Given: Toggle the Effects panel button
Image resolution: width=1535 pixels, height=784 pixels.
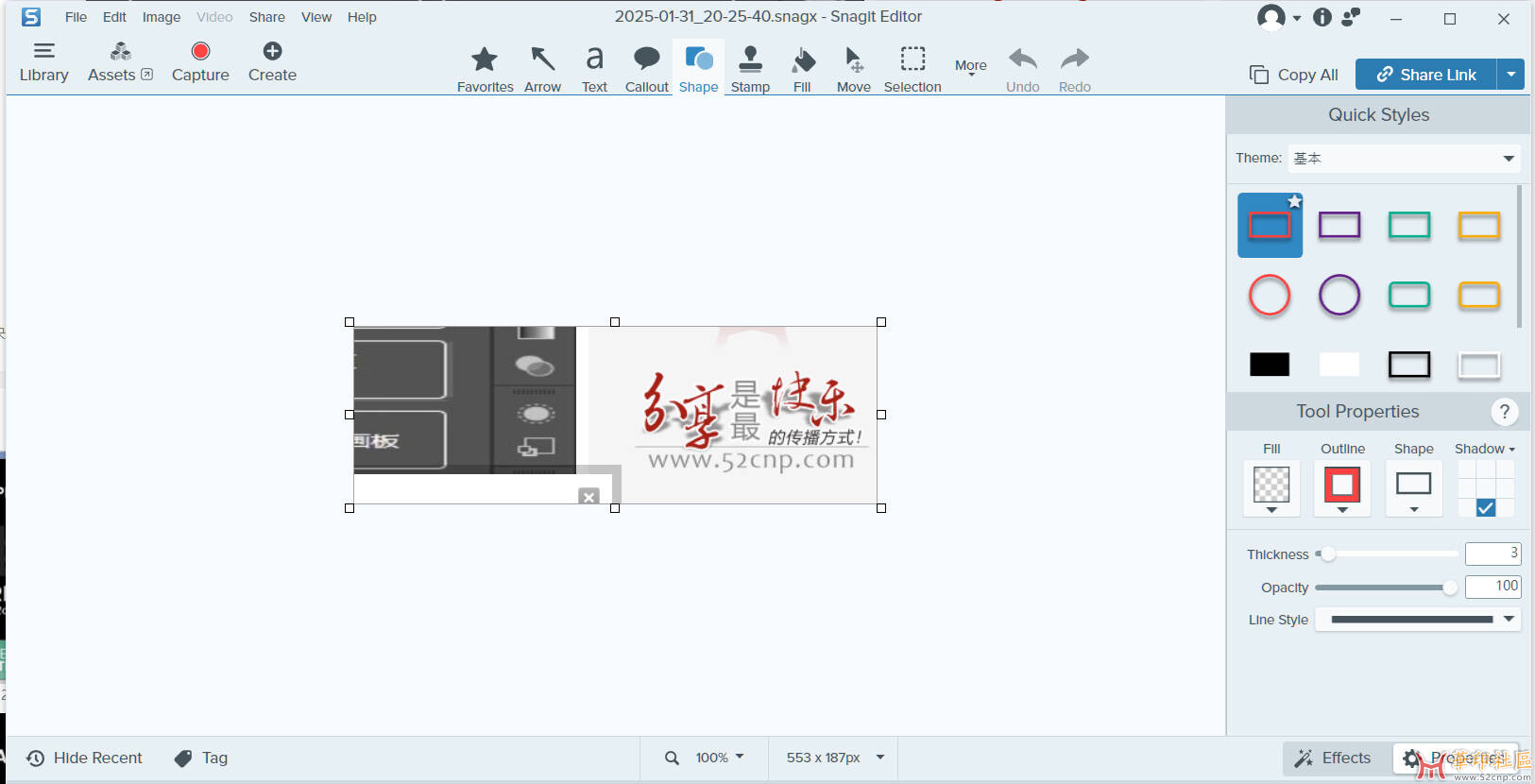Looking at the screenshot, I should (1333, 758).
